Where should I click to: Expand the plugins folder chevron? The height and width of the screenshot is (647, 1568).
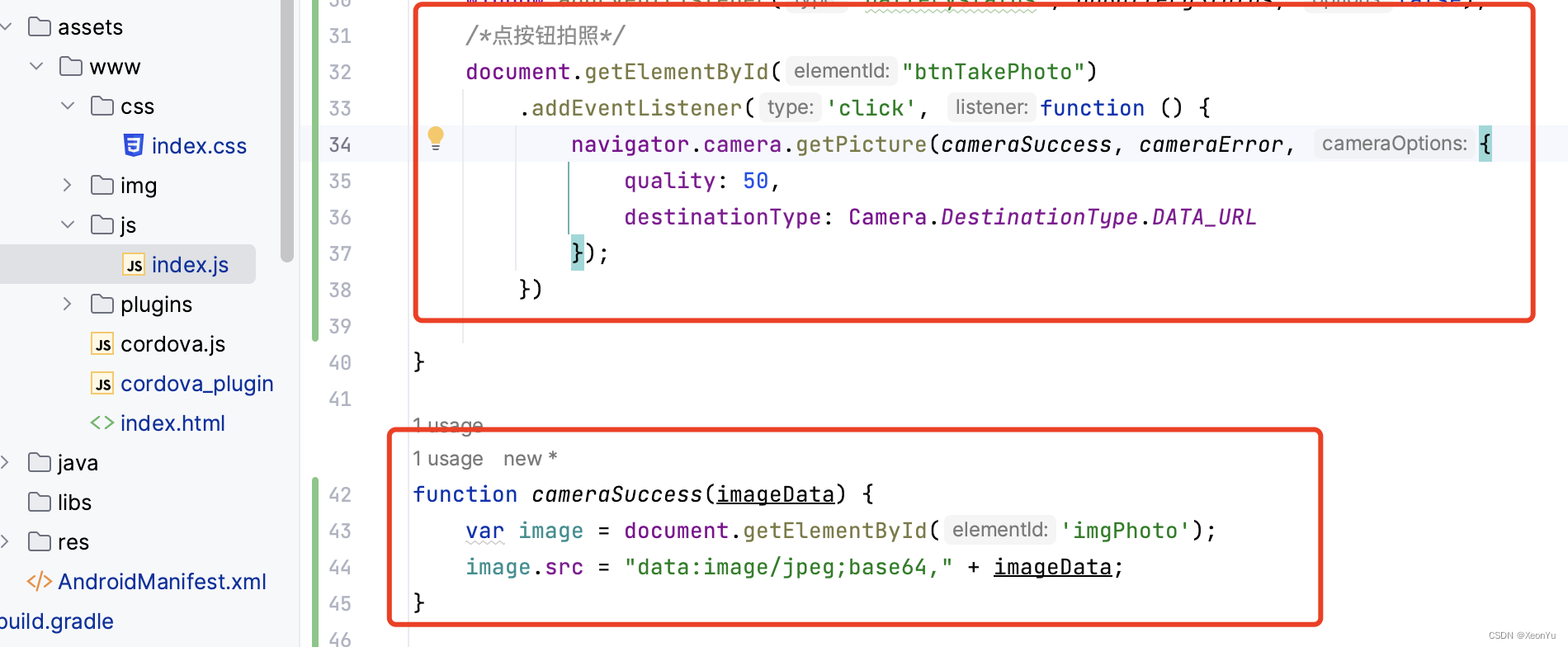coord(68,304)
